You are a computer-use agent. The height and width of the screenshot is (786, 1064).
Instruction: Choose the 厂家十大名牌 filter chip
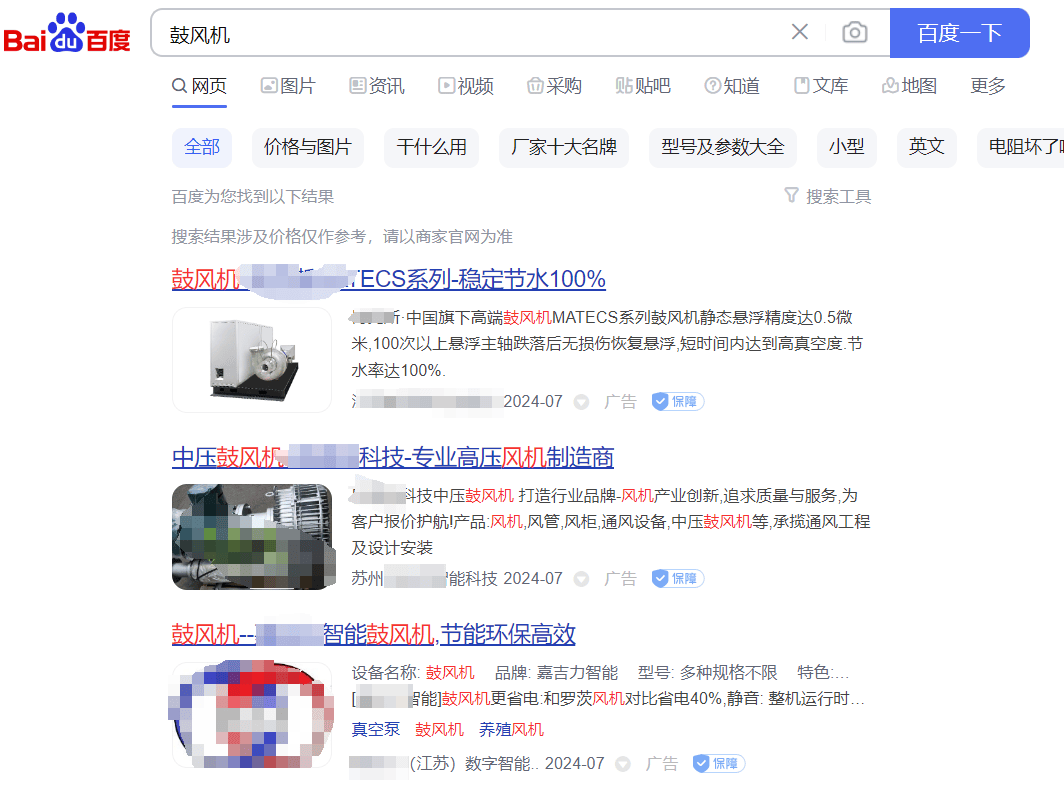pyautogui.click(x=564, y=147)
